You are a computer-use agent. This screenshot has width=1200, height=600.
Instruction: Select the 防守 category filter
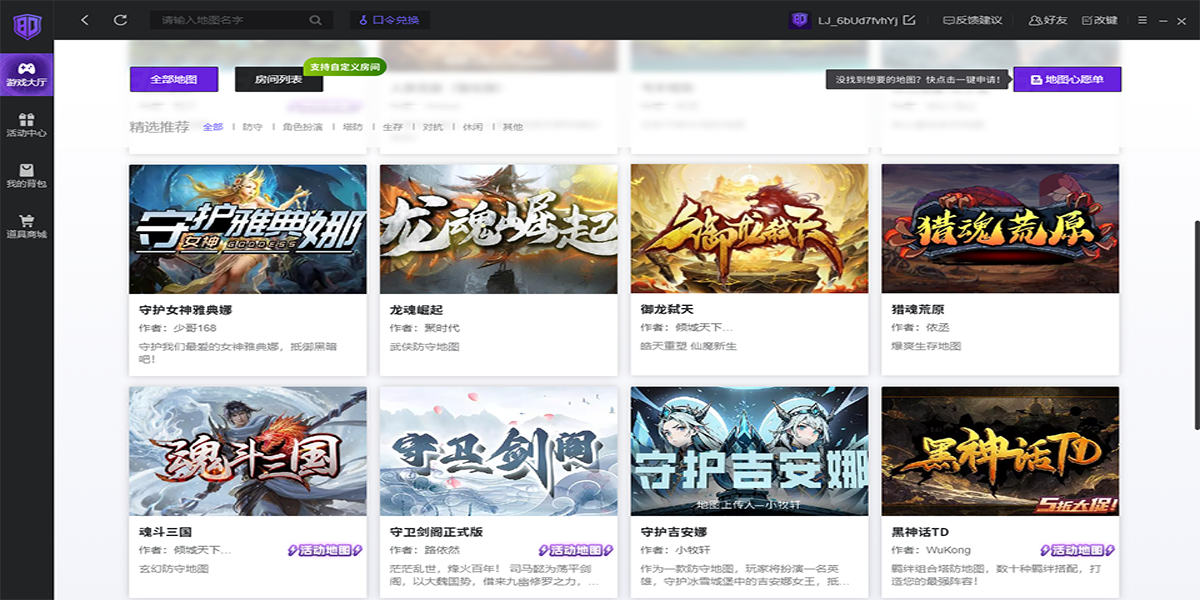coord(253,127)
